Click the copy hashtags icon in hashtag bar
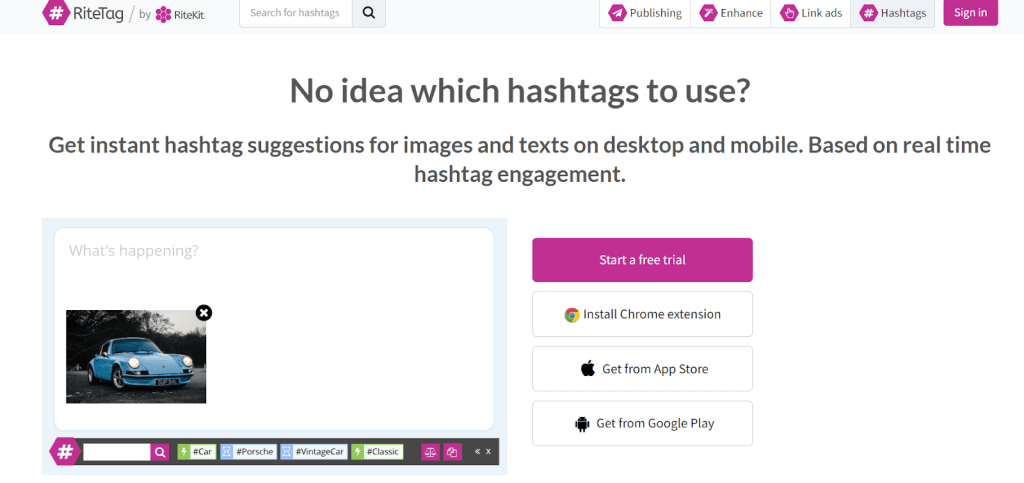This screenshot has width=1024, height=483. tap(452, 452)
